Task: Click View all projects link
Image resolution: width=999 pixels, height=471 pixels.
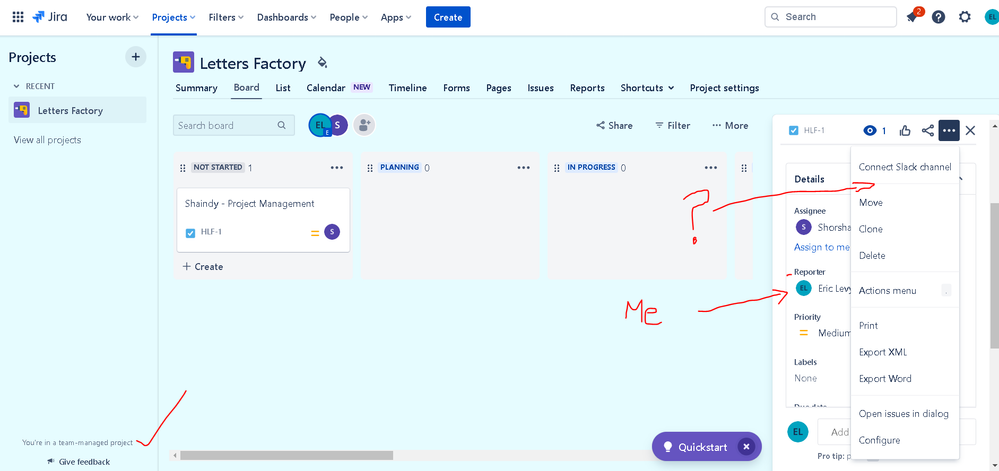Action: pos(47,140)
